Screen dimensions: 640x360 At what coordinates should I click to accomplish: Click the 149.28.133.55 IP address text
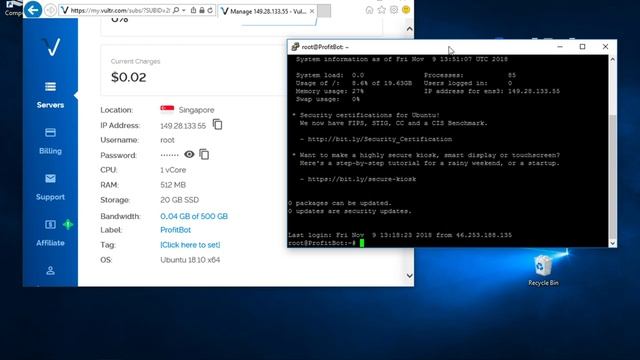pos(183,126)
